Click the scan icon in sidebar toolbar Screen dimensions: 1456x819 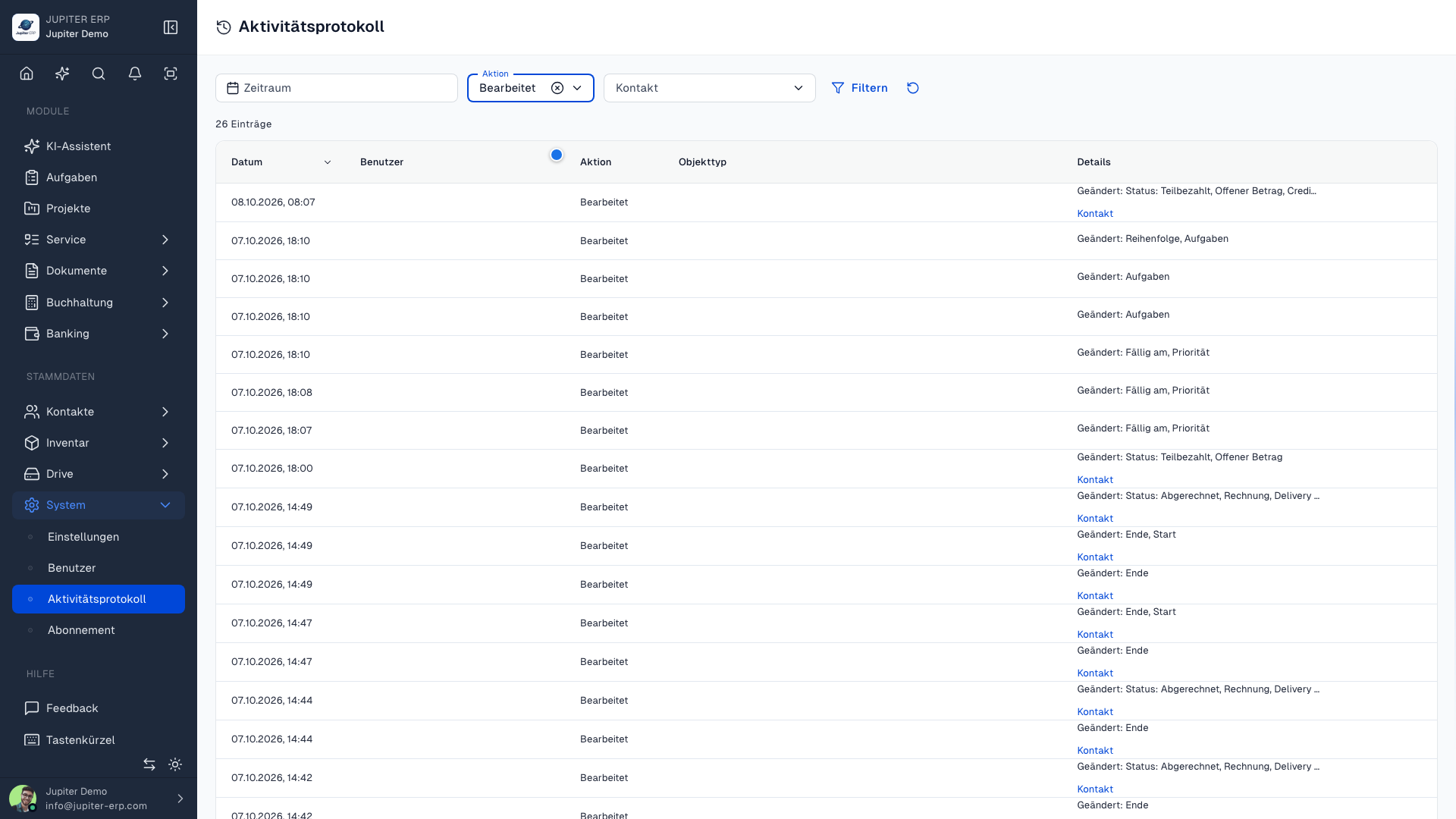[x=171, y=74]
